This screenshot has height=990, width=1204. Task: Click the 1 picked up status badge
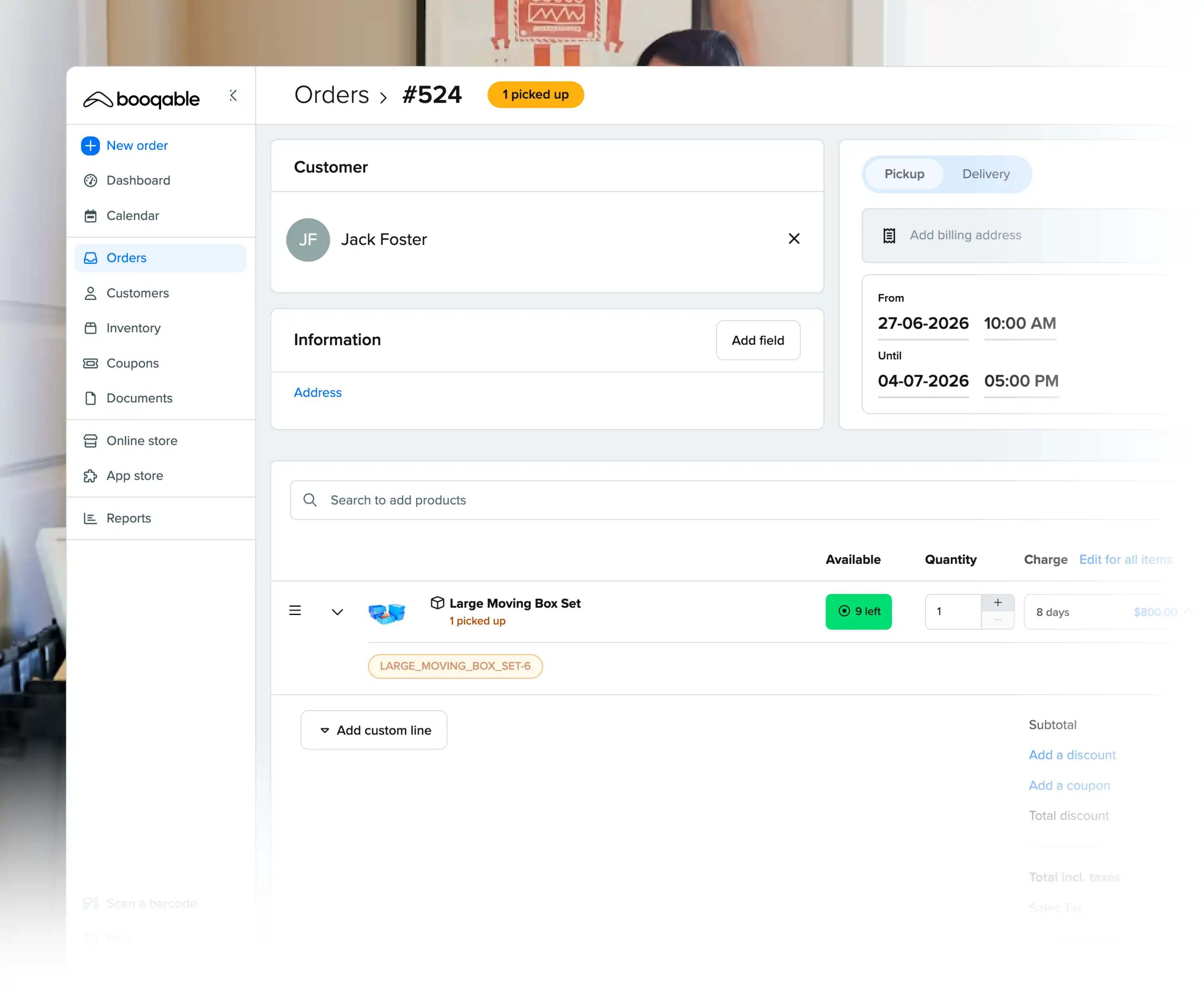(x=535, y=94)
